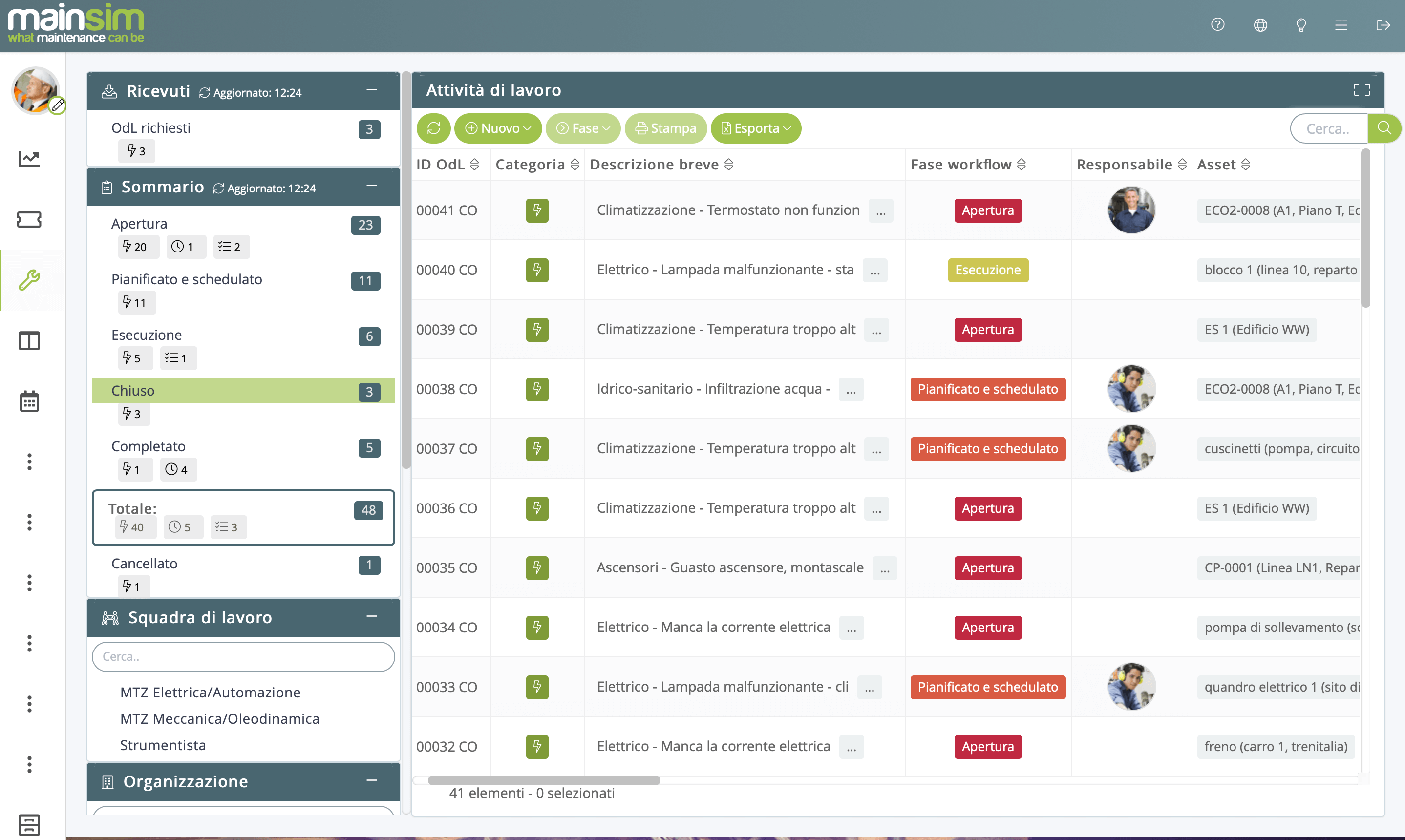
Task: Open the Fase dropdown
Action: tap(583, 128)
